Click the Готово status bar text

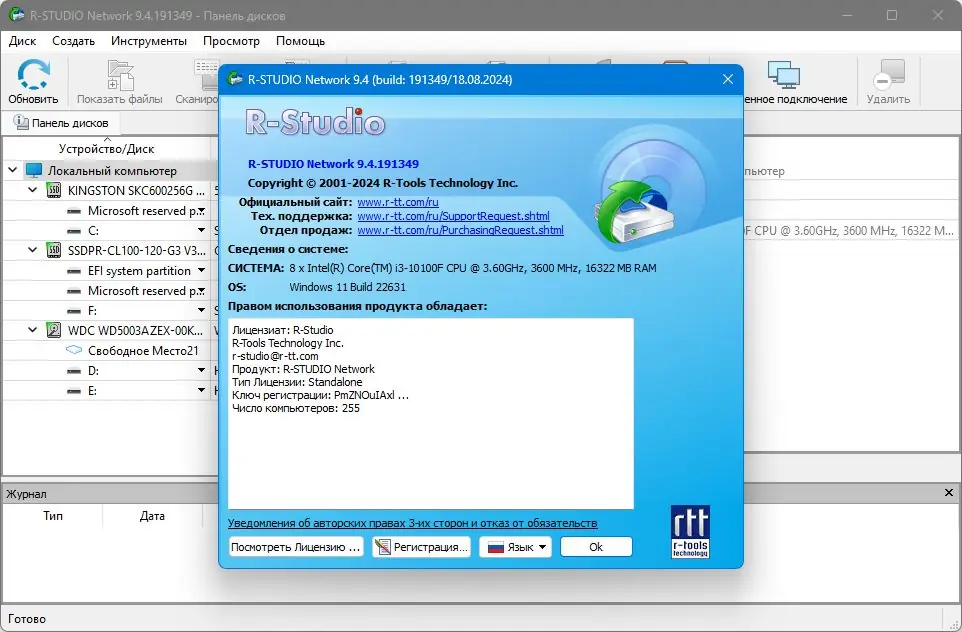tap(27, 619)
